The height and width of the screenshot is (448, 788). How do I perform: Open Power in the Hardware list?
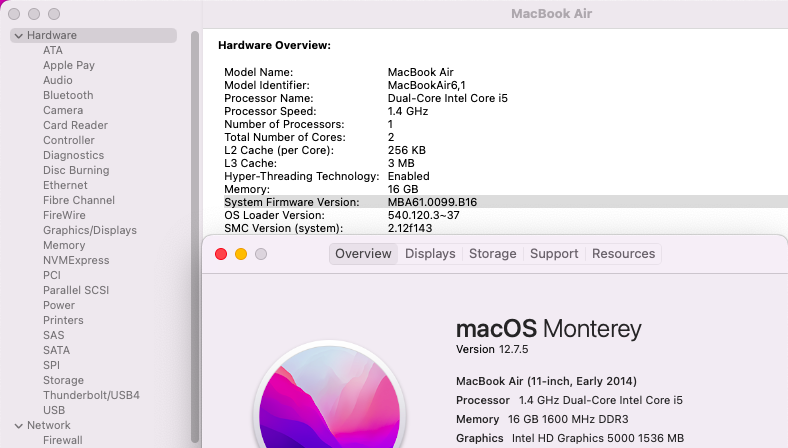click(x=59, y=305)
